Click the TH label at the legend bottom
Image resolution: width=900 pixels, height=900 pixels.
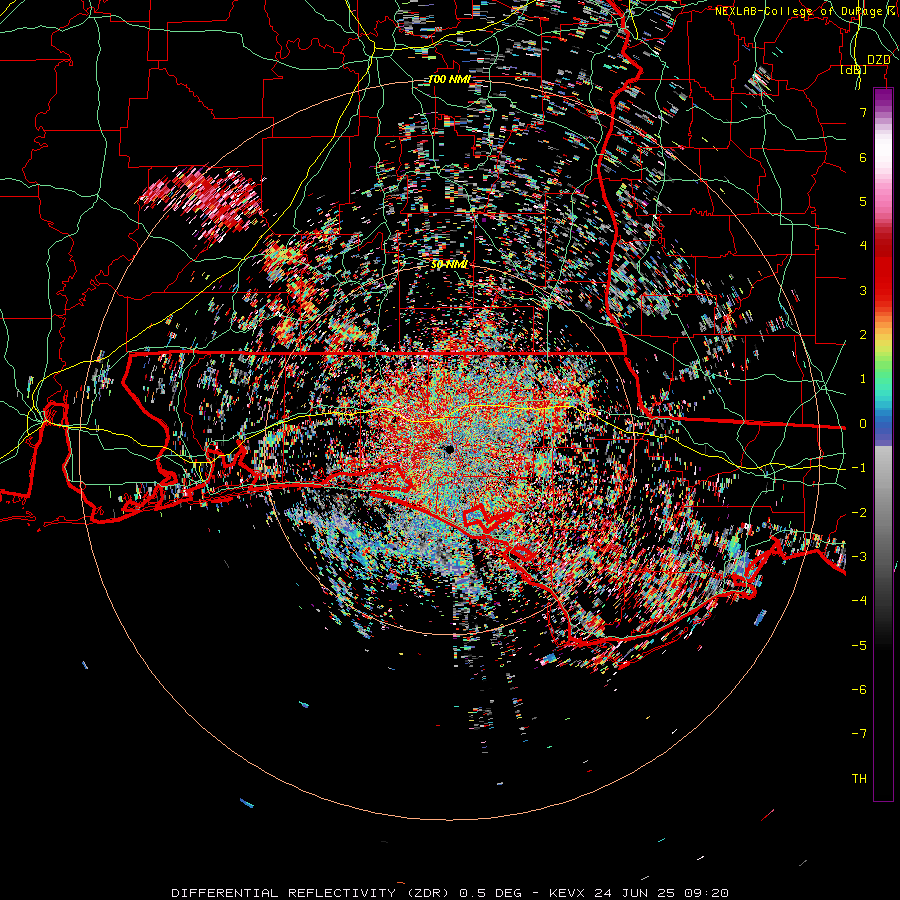click(x=859, y=779)
